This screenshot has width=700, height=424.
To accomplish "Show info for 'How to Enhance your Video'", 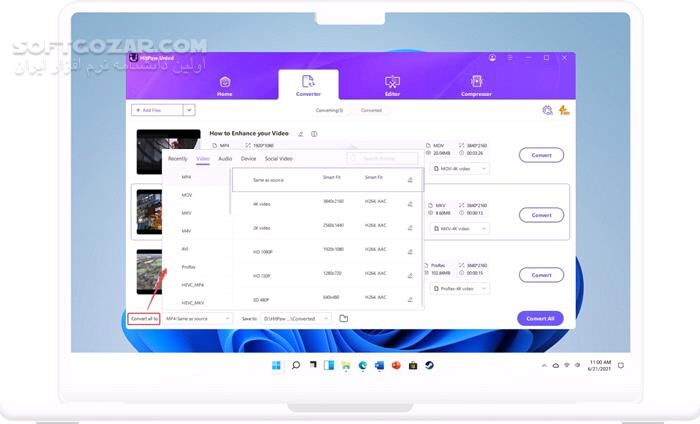I will pos(314,134).
